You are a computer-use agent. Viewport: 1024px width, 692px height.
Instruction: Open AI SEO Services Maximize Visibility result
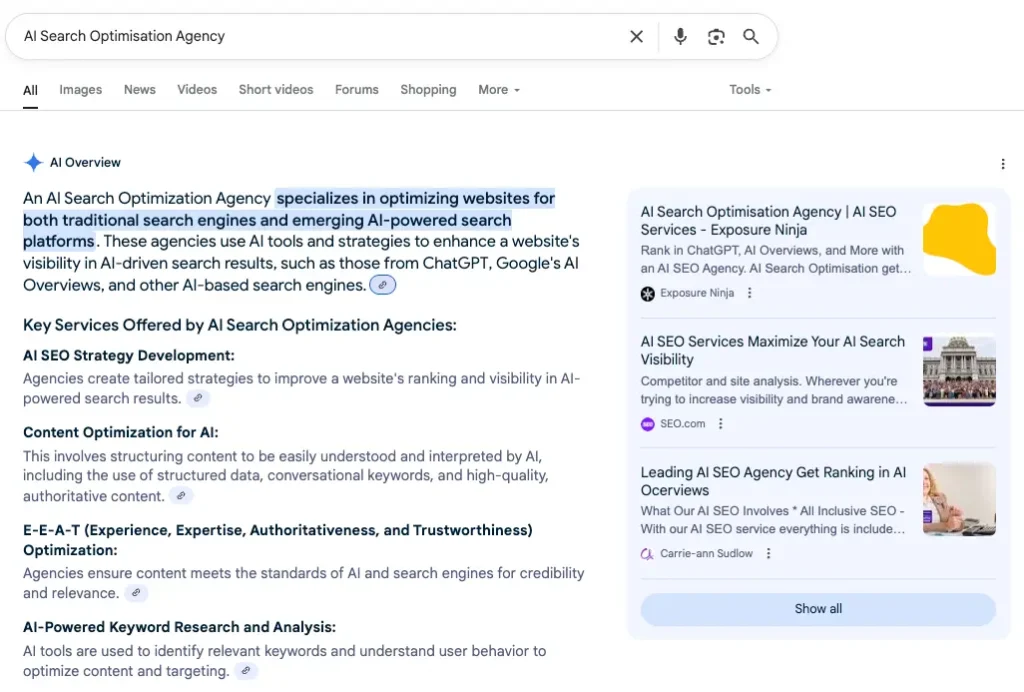pyautogui.click(x=773, y=351)
